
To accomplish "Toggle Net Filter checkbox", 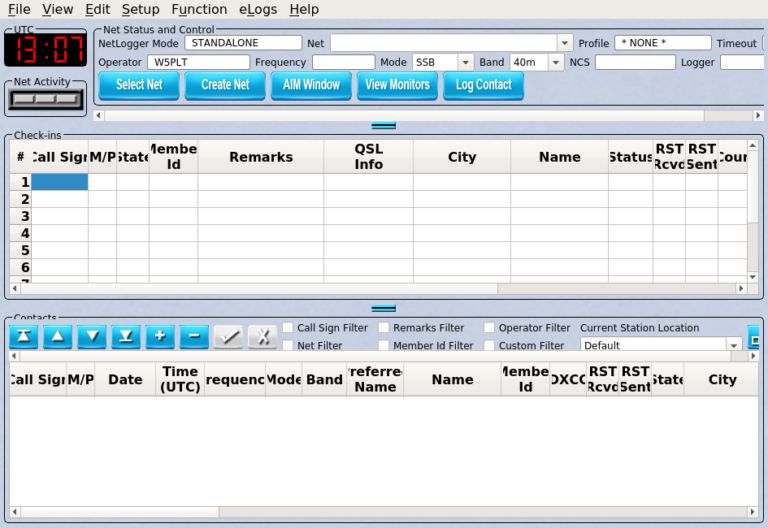I will pyautogui.click(x=288, y=345).
